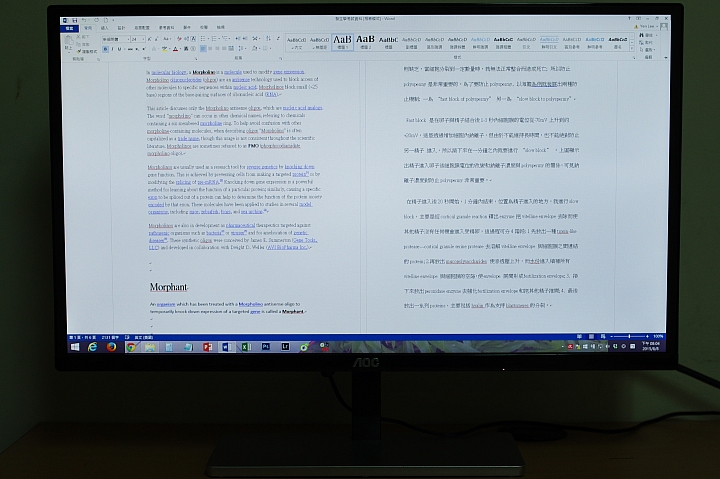Viewport: 720px width, 479px height.
Task: Open the References ribbon tab
Action: [167, 28]
